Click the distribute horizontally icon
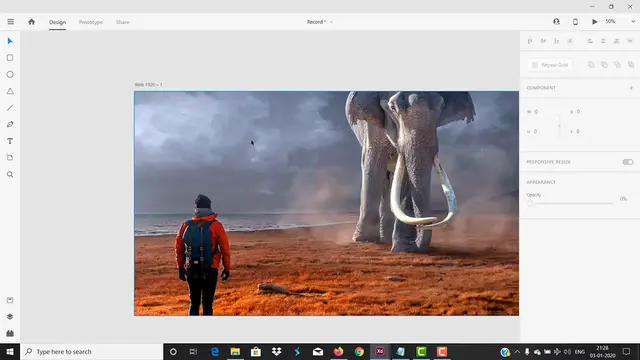The image size is (640, 360). coord(630,41)
